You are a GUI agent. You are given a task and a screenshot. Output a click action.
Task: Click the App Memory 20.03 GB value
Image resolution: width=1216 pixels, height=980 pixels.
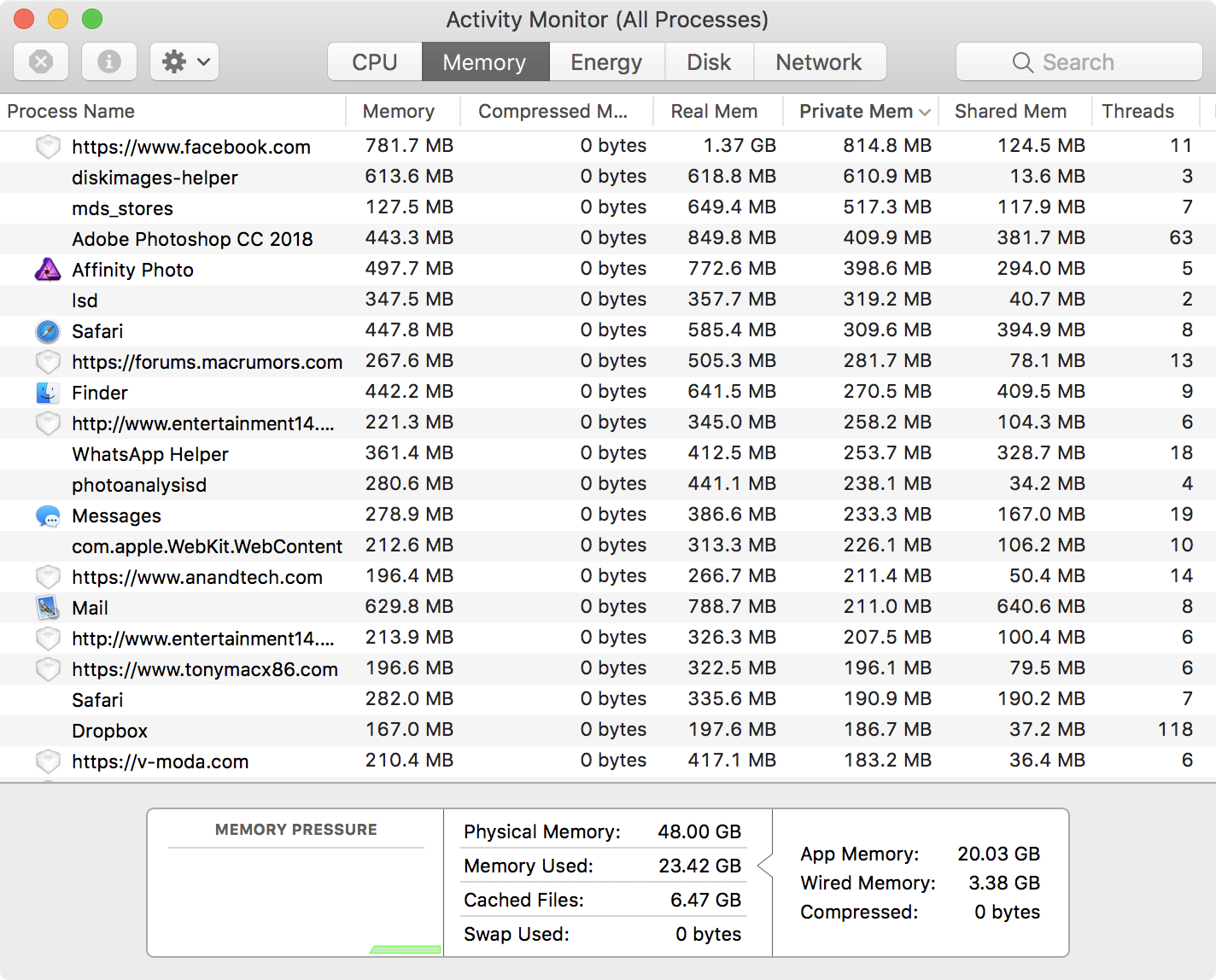[998, 854]
